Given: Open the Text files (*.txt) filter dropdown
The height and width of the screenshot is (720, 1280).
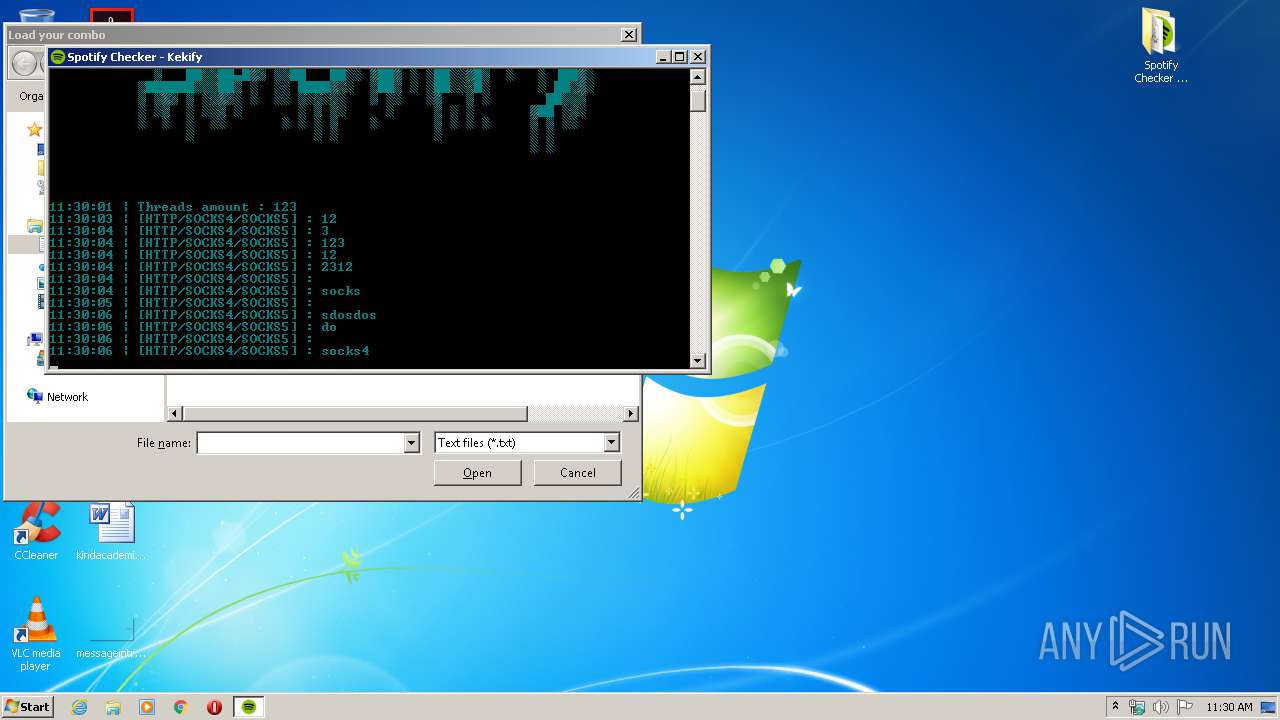Looking at the screenshot, I should point(527,443).
